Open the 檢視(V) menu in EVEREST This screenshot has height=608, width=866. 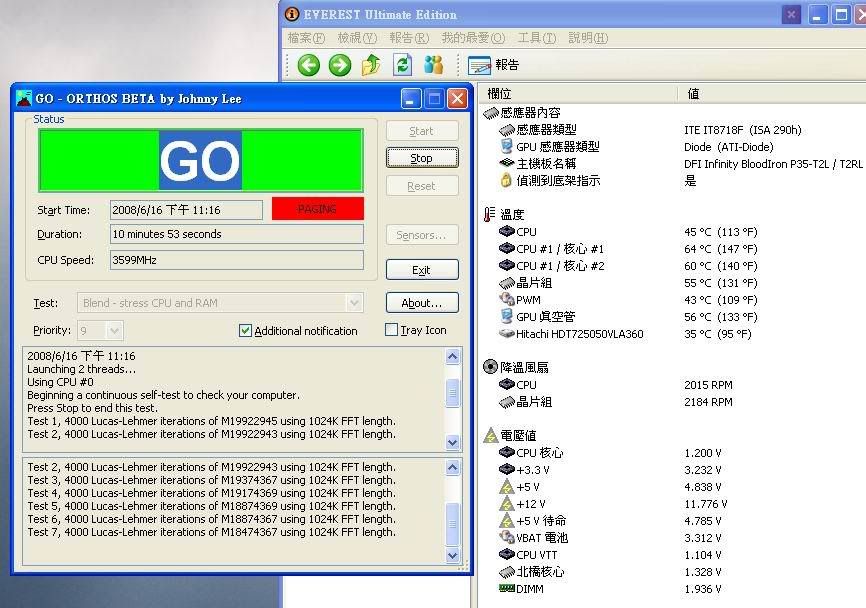coord(357,38)
